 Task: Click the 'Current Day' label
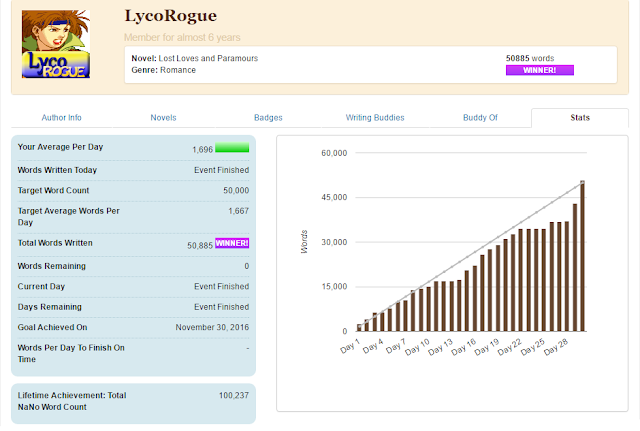click(x=41, y=287)
